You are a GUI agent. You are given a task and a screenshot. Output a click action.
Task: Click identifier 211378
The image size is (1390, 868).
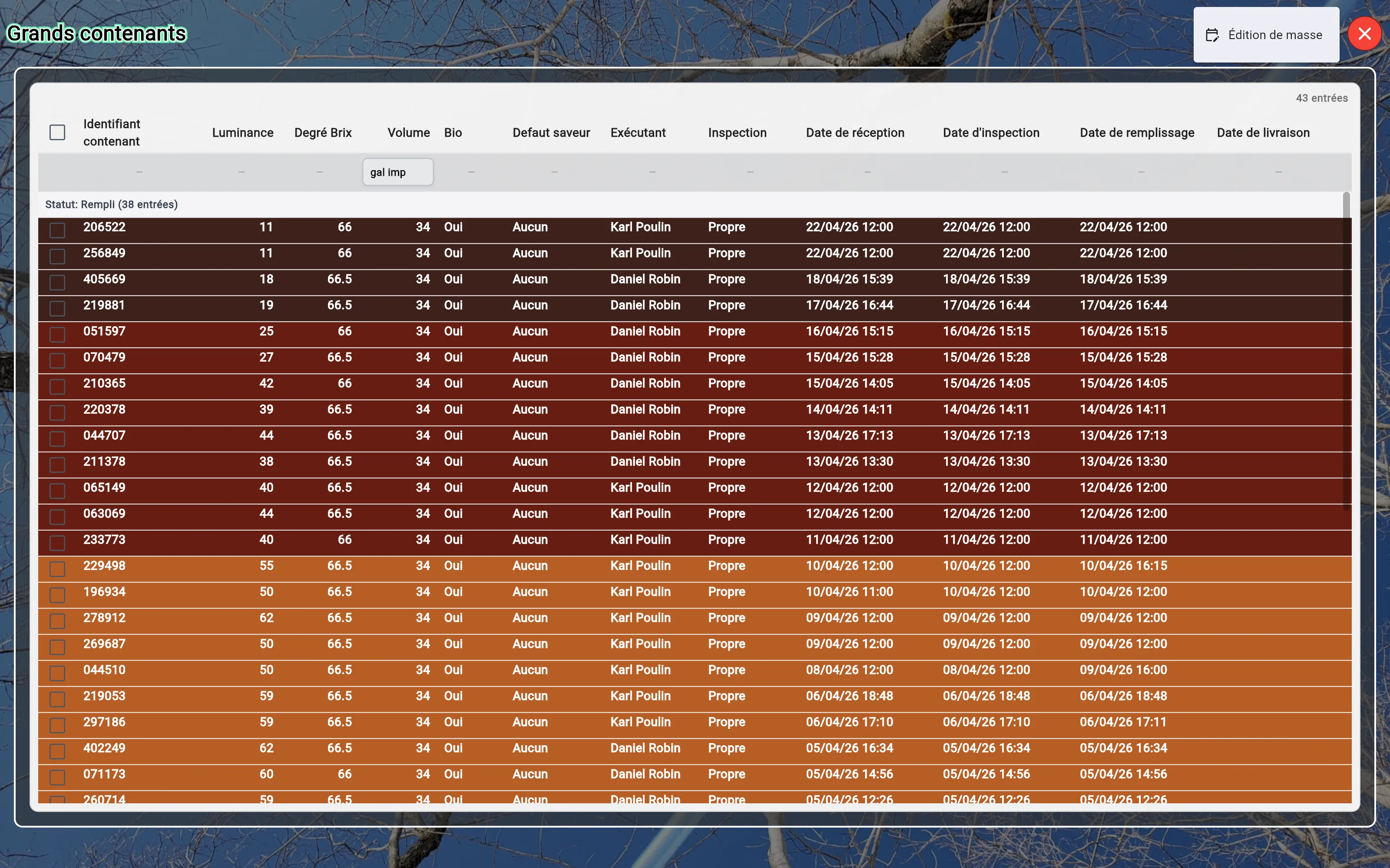click(x=104, y=462)
